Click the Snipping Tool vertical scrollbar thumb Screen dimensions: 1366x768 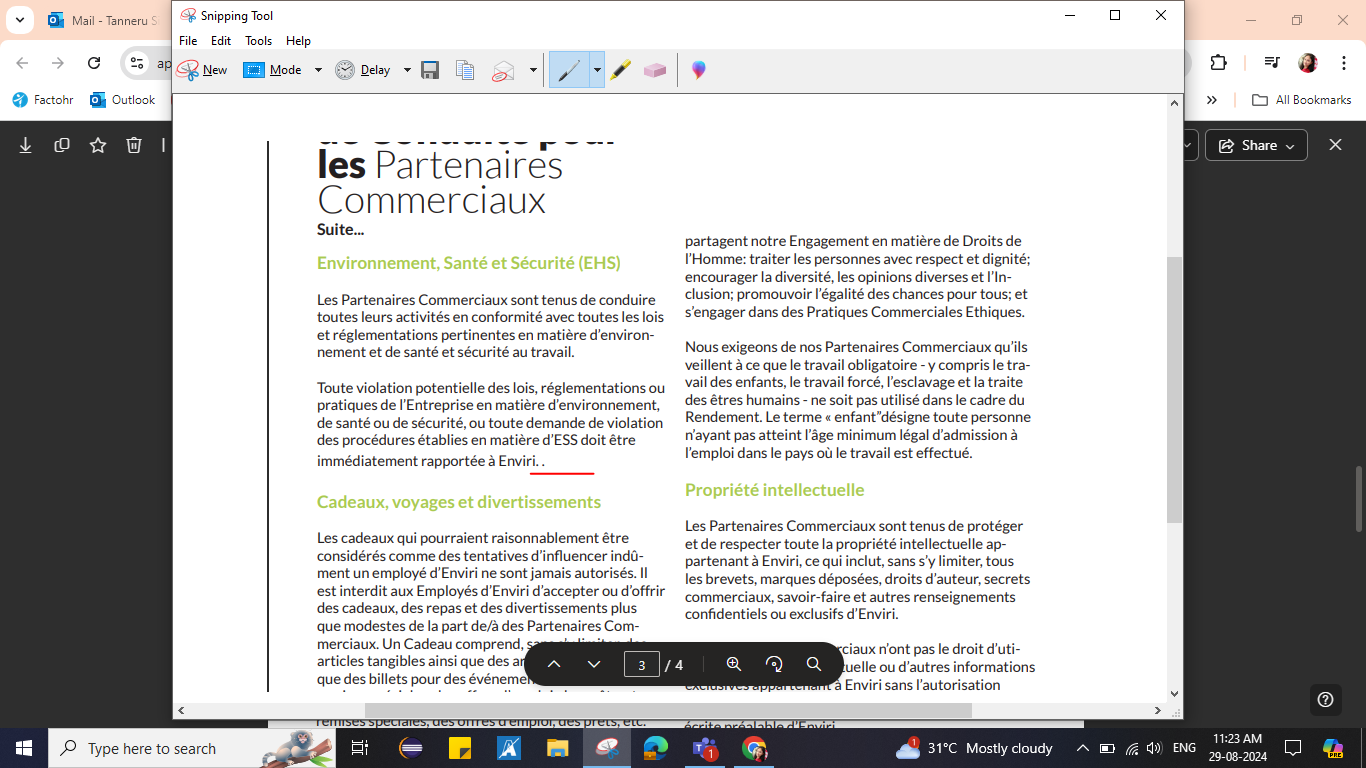1175,390
